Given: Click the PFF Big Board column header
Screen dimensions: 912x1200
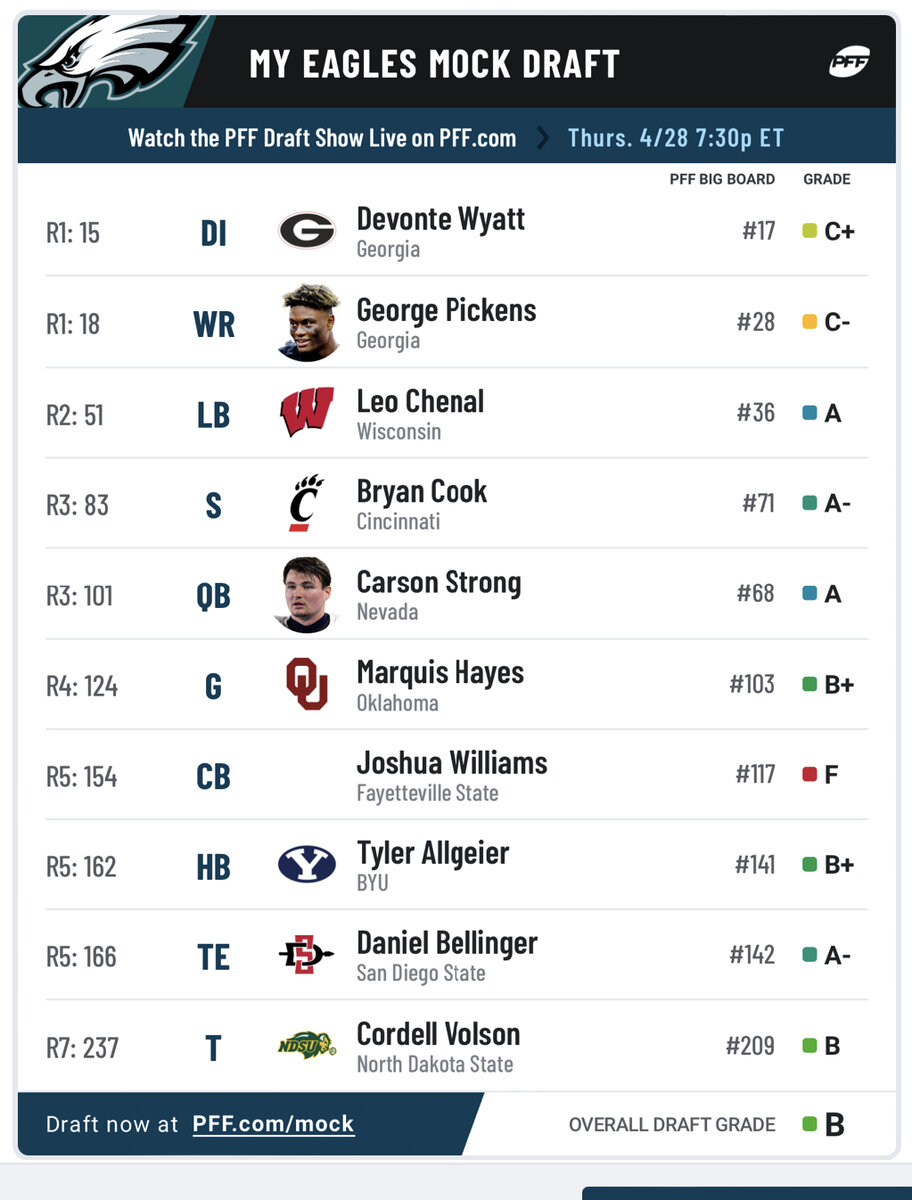Looking at the screenshot, I should 722,179.
